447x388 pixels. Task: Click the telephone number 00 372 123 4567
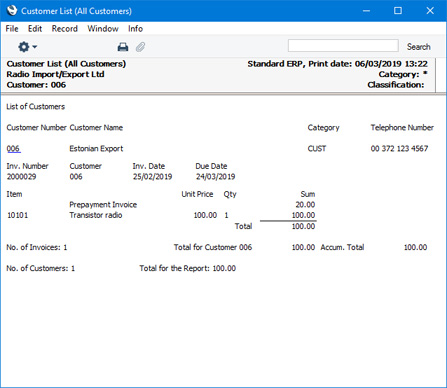399,149
